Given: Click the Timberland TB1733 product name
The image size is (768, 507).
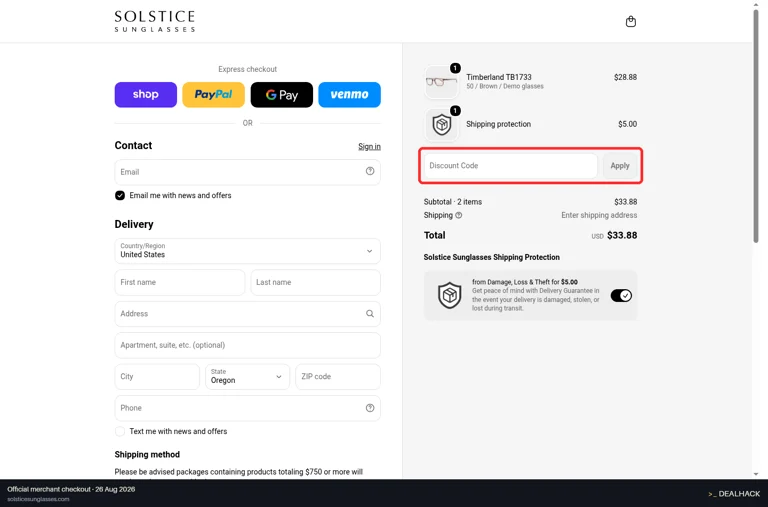Looking at the screenshot, I should coord(499,77).
